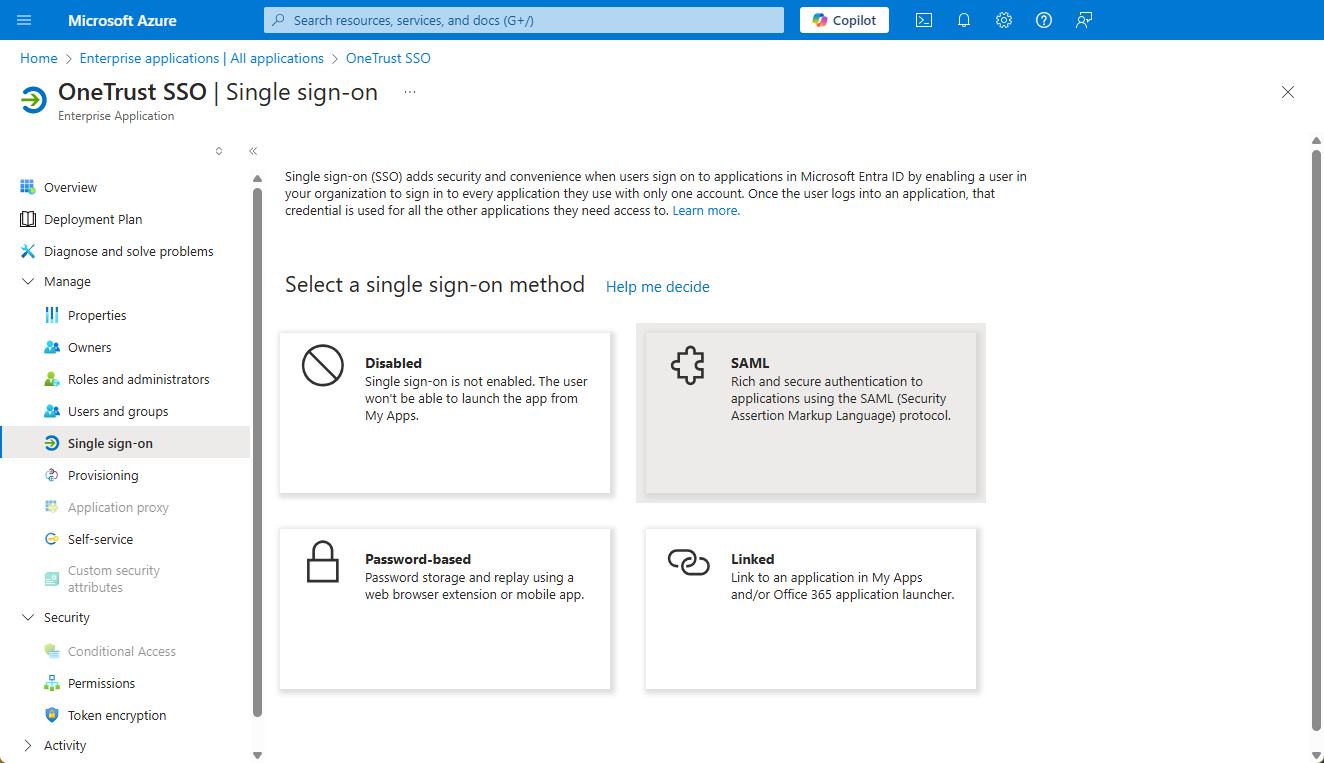This screenshot has height=763, width=1324.
Task: Follow the Learn more link
Action: pyautogui.click(x=706, y=211)
